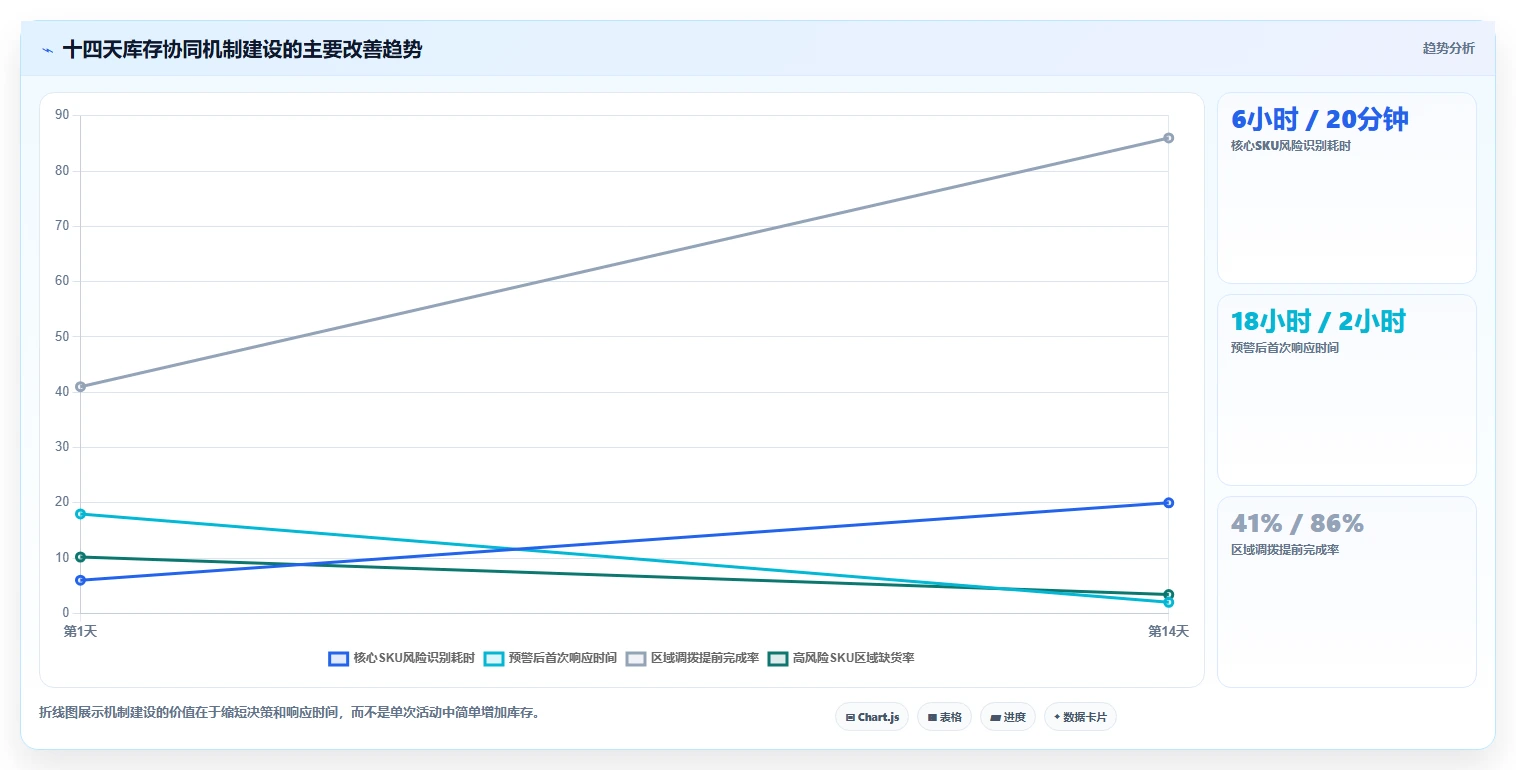Click the 核心SKU风险识别耗时 legend label
The width and height of the screenshot is (1516, 770).
coord(414,658)
